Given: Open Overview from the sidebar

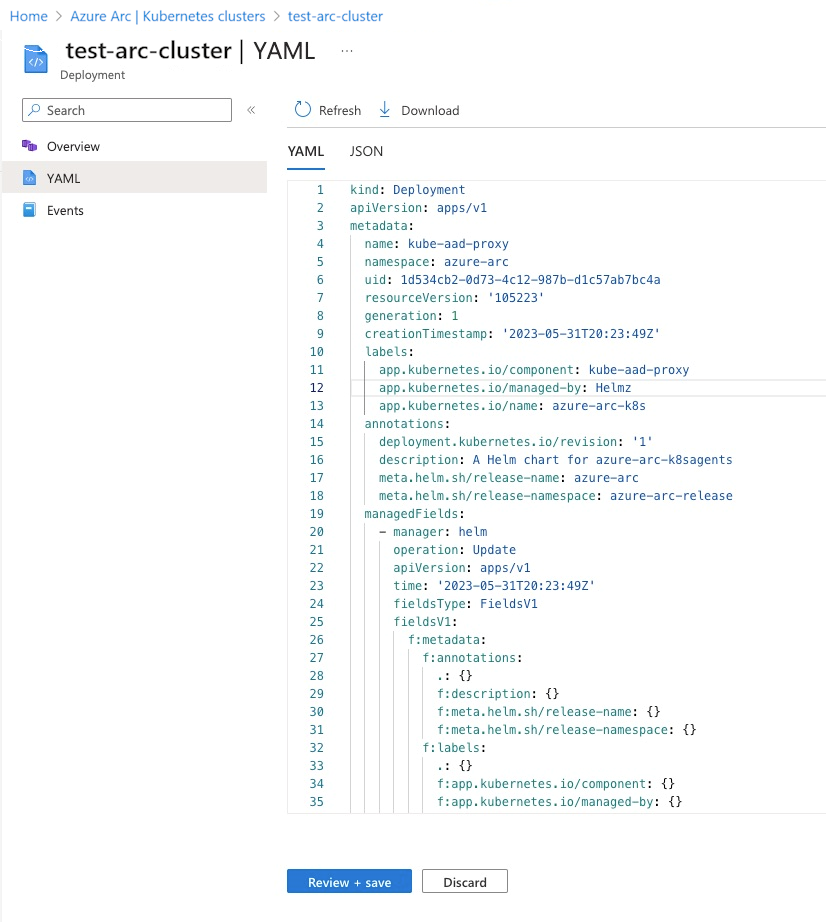Looking at the screenshot, I should 72,146.
